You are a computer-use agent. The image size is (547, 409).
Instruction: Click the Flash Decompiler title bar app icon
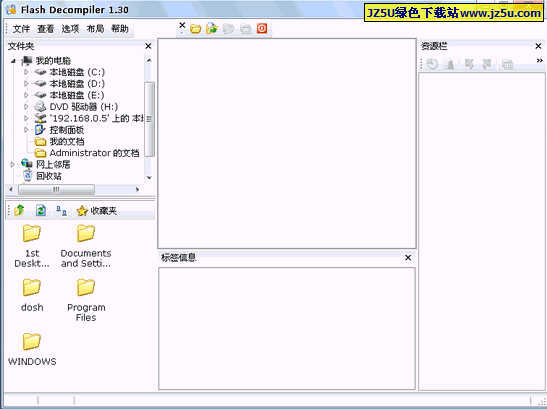(11, 9)
